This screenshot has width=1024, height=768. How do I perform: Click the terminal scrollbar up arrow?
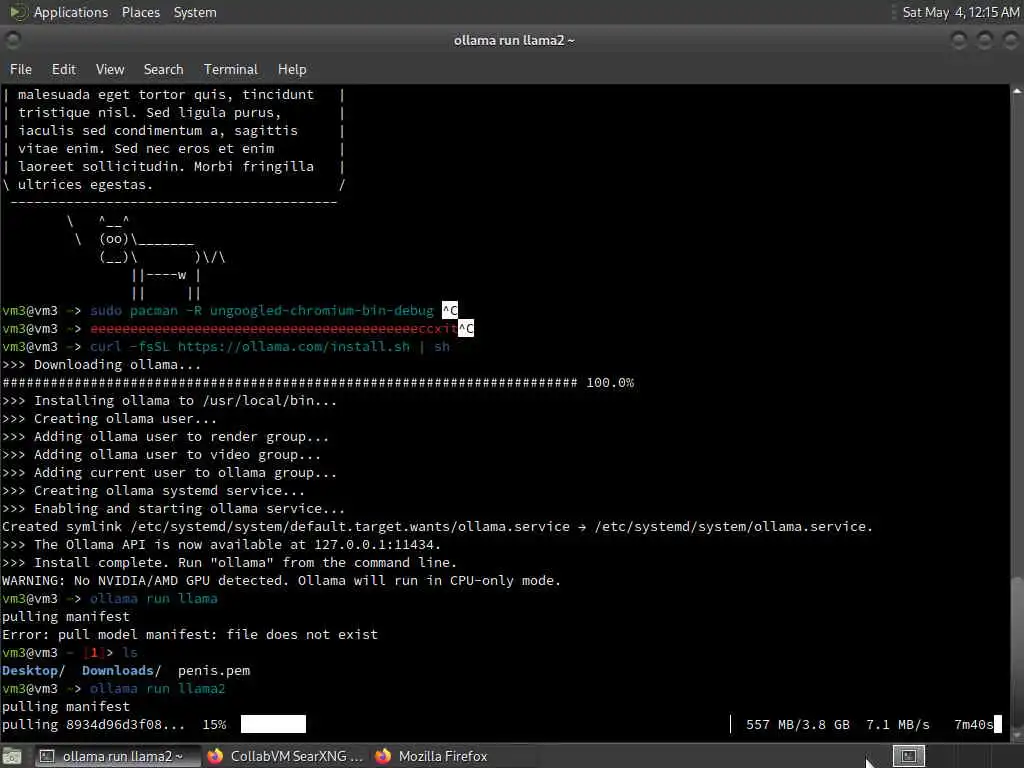1017,91
